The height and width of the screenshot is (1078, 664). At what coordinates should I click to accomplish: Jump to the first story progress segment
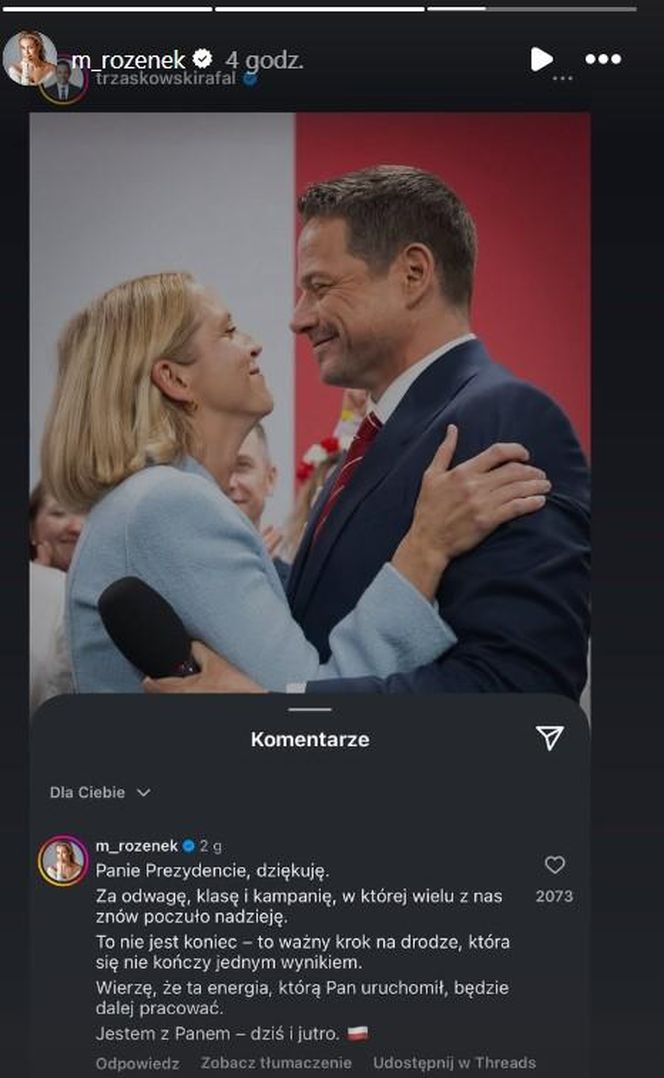pos(107,8)
